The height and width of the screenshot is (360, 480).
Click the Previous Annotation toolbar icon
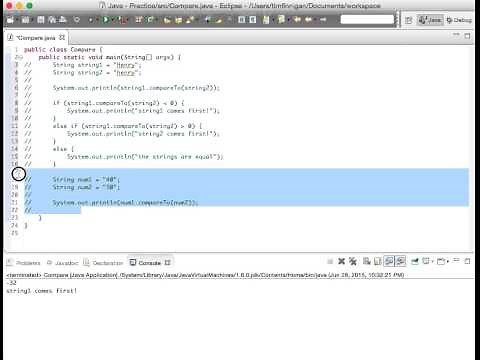click(281, 20)
